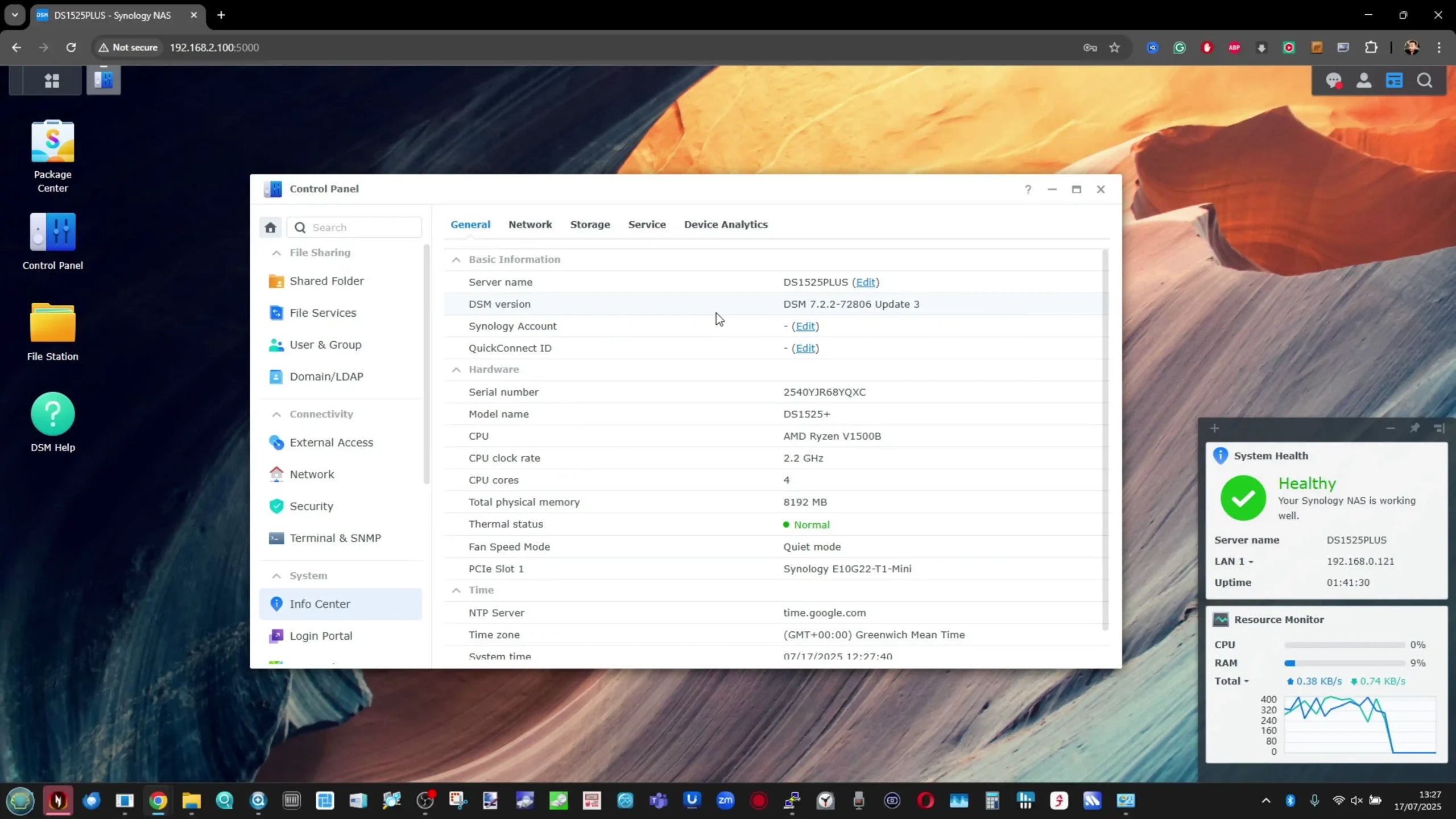Open DSM notifications speech-bubble icon

tap(1334, 81)
